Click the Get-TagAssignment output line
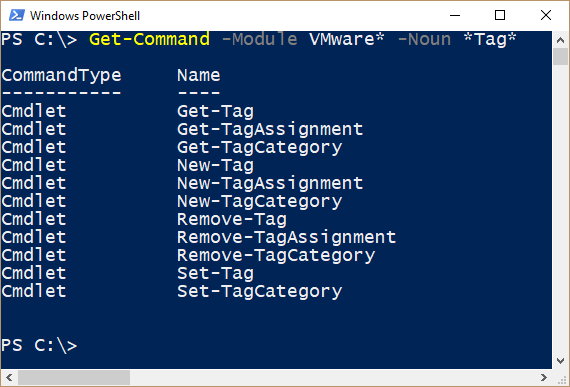Image resolution: width=570 pixels, height=387 pixels. click(182, 129)
